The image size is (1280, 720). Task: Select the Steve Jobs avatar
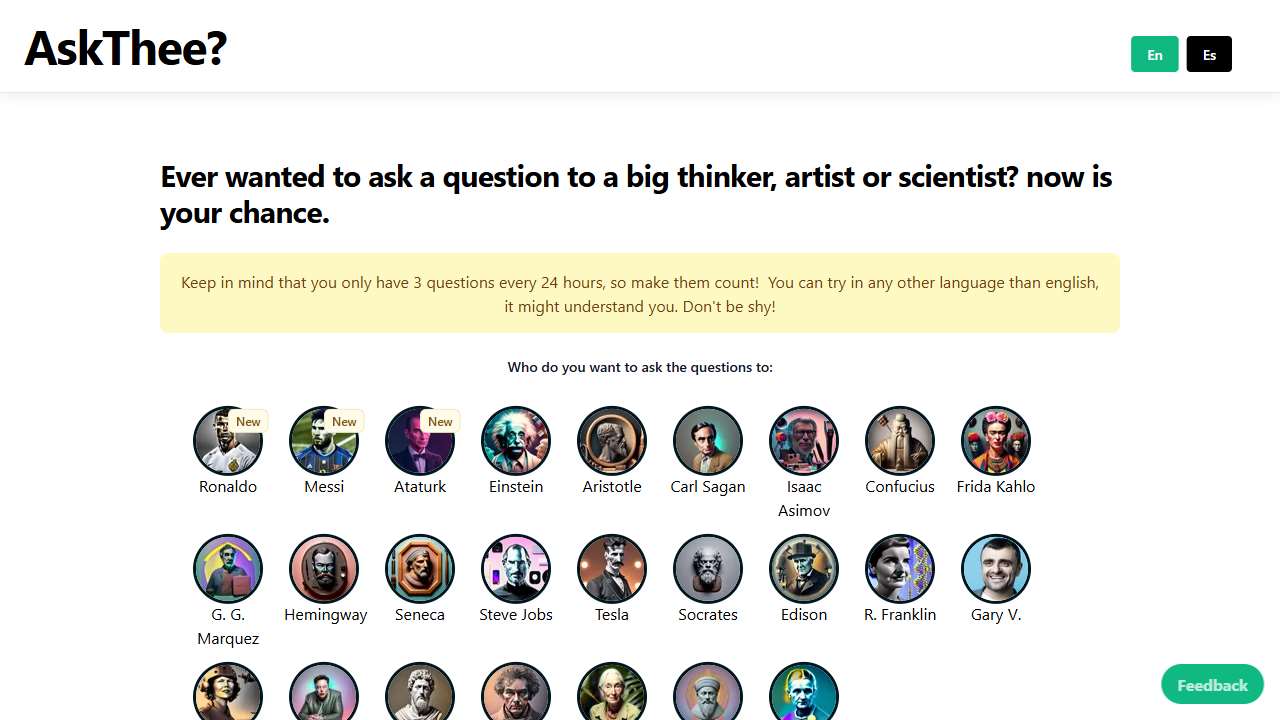pyautogui.click(x=516, y=568)
